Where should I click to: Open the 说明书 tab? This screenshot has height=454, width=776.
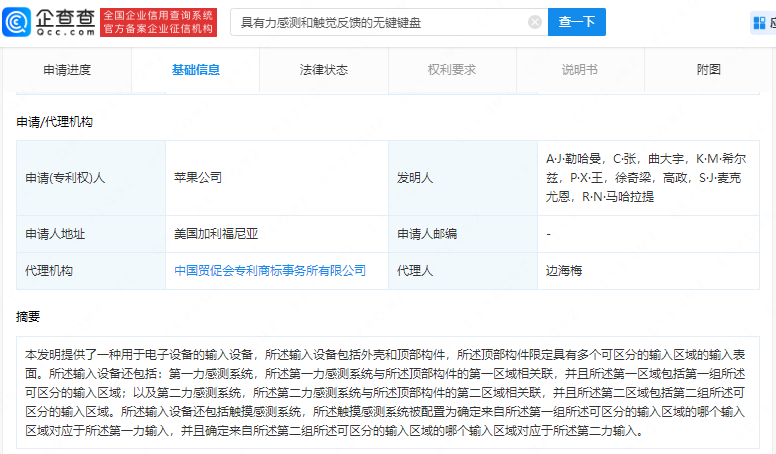click(579, 70)
